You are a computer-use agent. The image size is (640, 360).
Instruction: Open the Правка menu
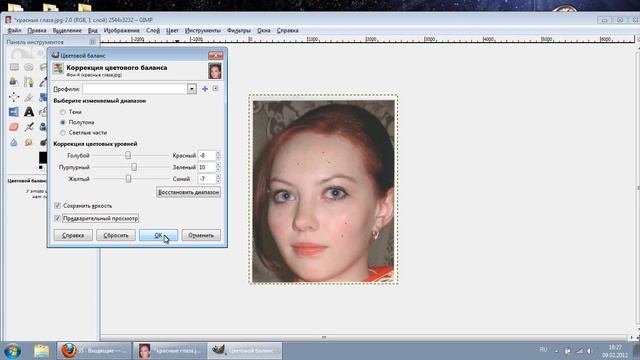coord(37,31)
